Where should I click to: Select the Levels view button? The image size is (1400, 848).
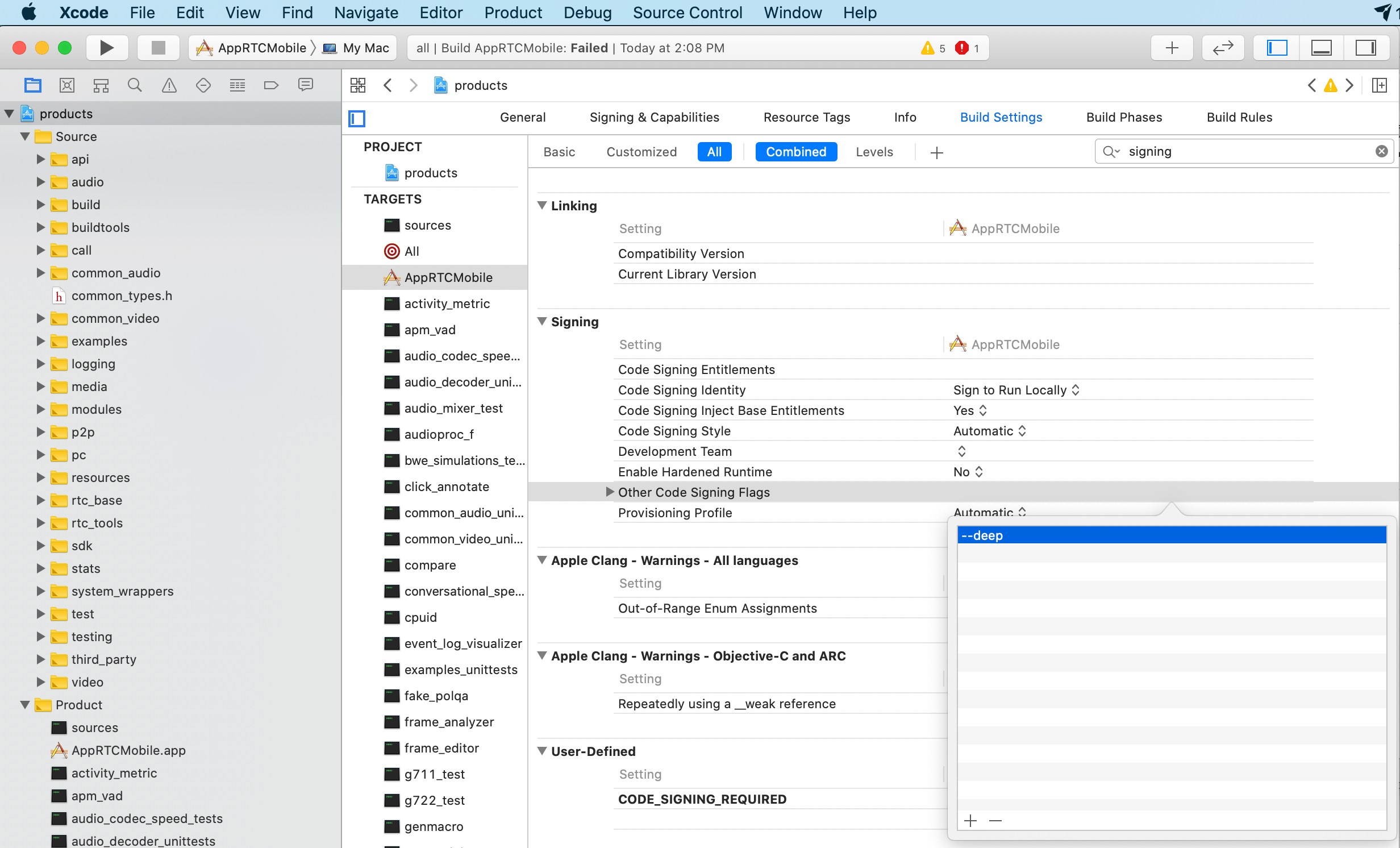click(874, 152)
